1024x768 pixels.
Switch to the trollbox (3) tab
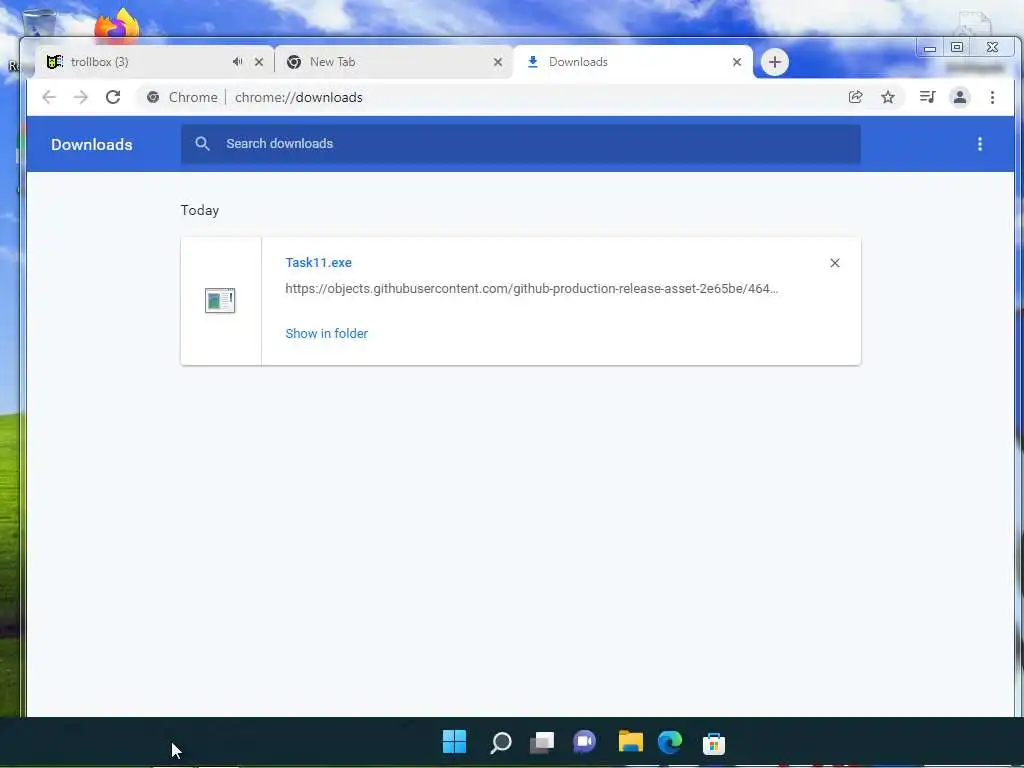(154, 62)
